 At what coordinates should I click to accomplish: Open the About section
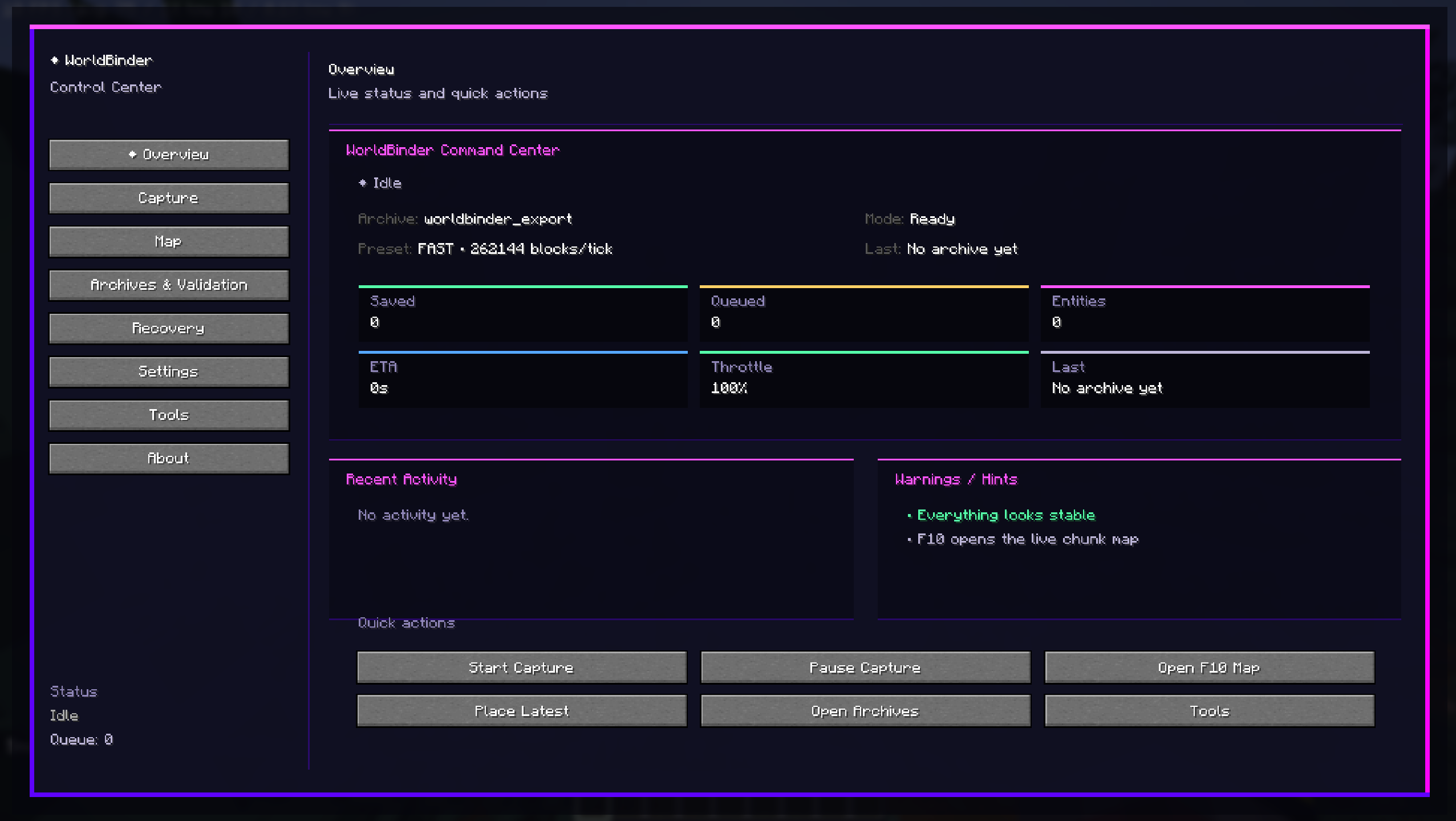169,458
